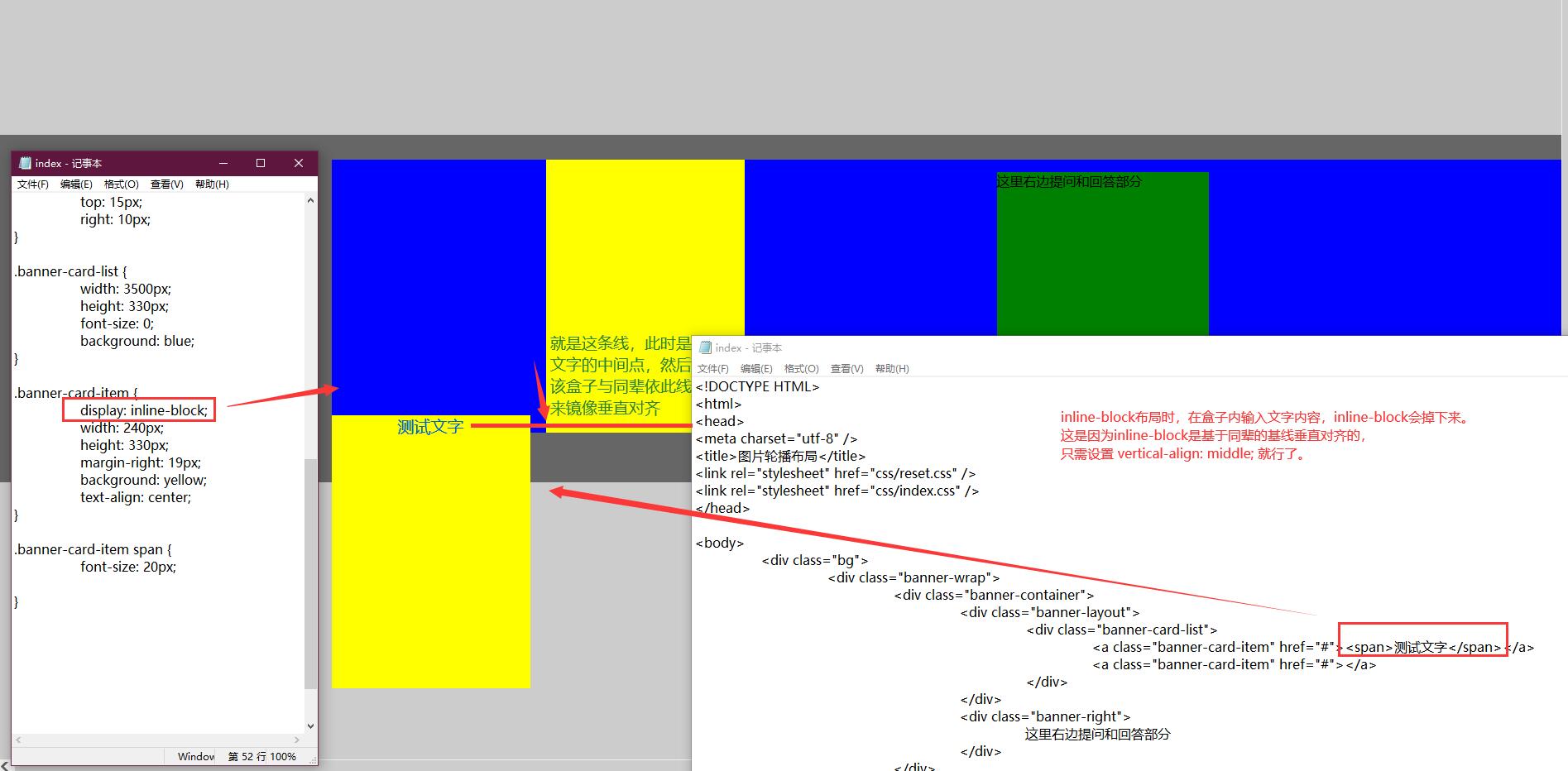This screenshot has width=1568, height=771.
Task: Open 格式(O) menu in left Notepad window
Action: tap(121, 184)
